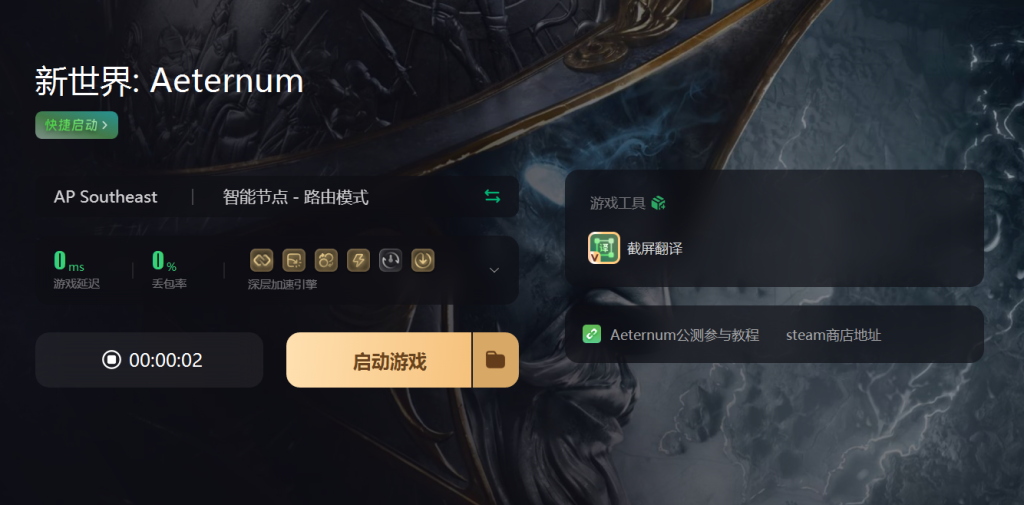Click the 游戏延迟 latency readout
The image size is (1024, 505).
(x=76, y=270)
